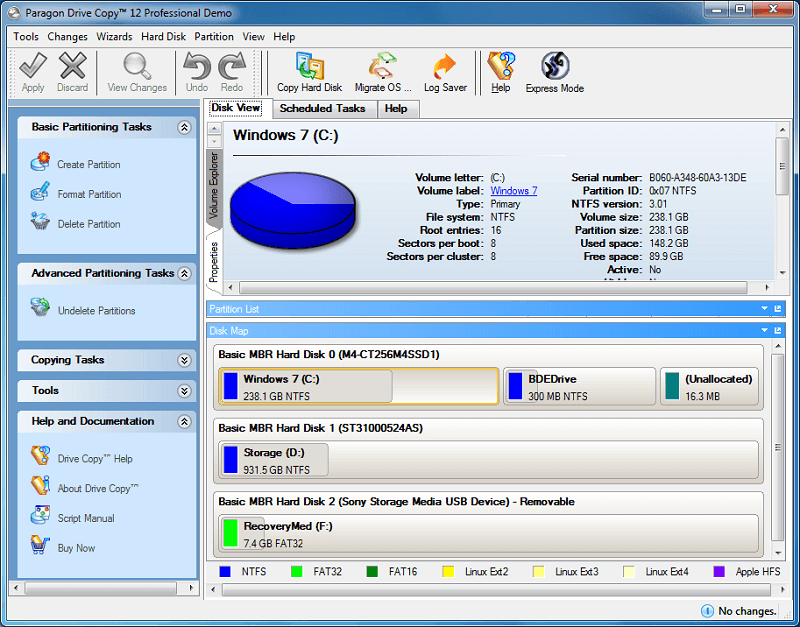Open the Partition List panel dropdown arrow

click(x=765, y=309)
